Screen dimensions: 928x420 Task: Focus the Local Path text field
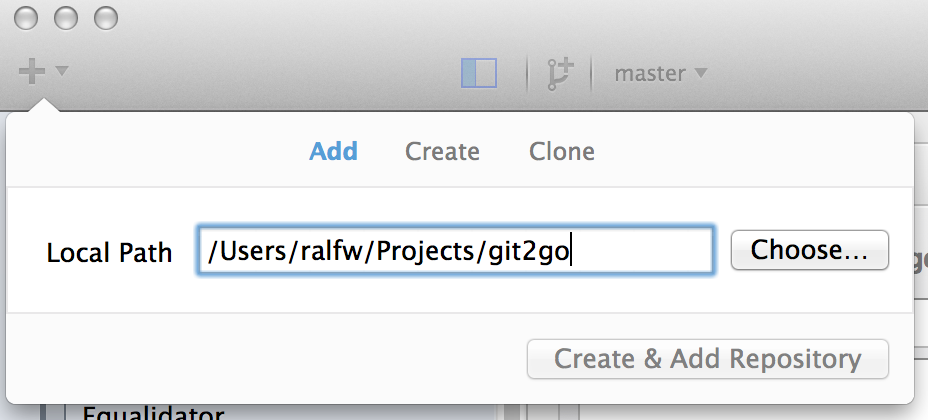point(455,250)
